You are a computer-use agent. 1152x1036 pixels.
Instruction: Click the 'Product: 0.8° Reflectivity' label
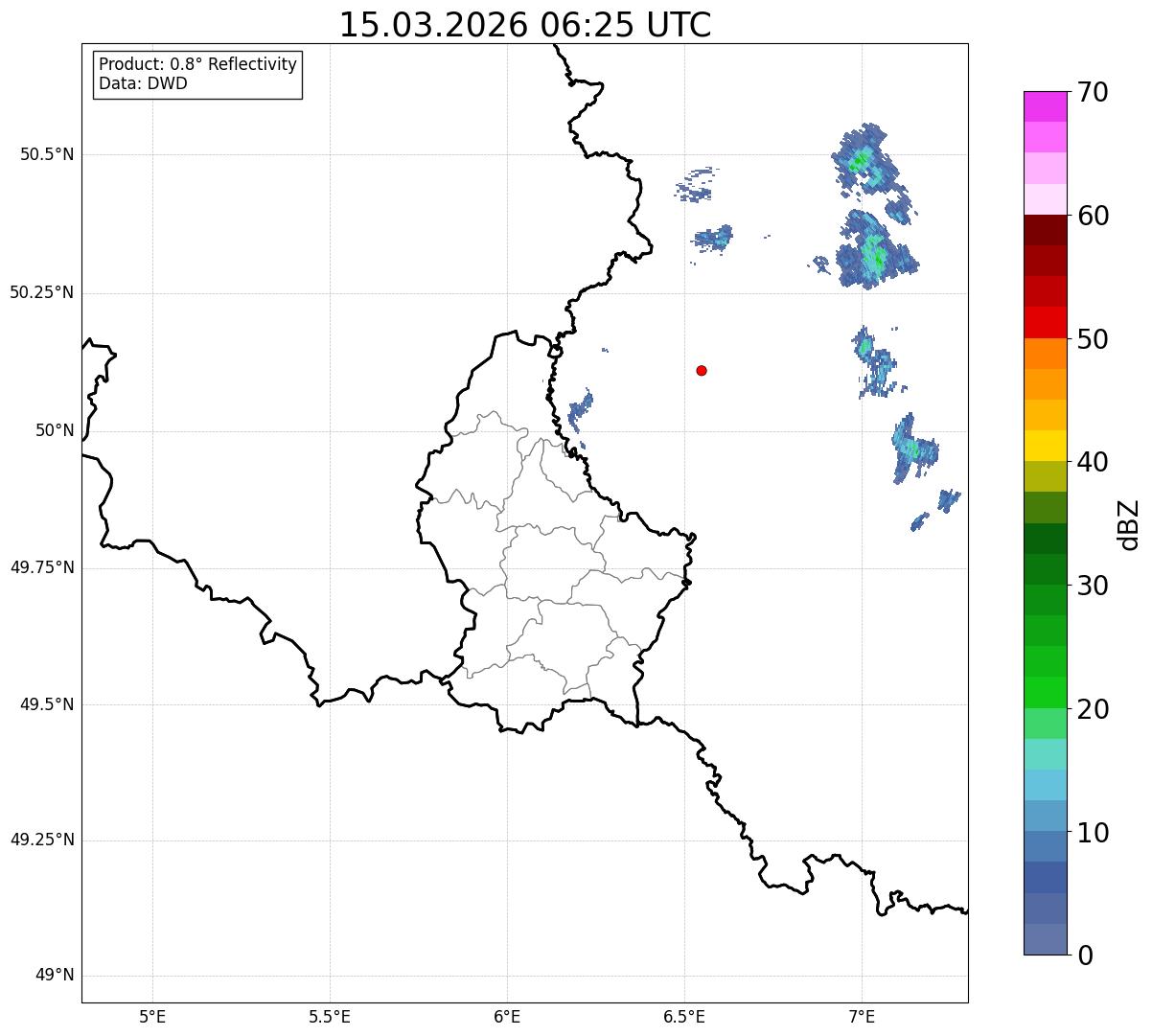click(x=198, y=64)
